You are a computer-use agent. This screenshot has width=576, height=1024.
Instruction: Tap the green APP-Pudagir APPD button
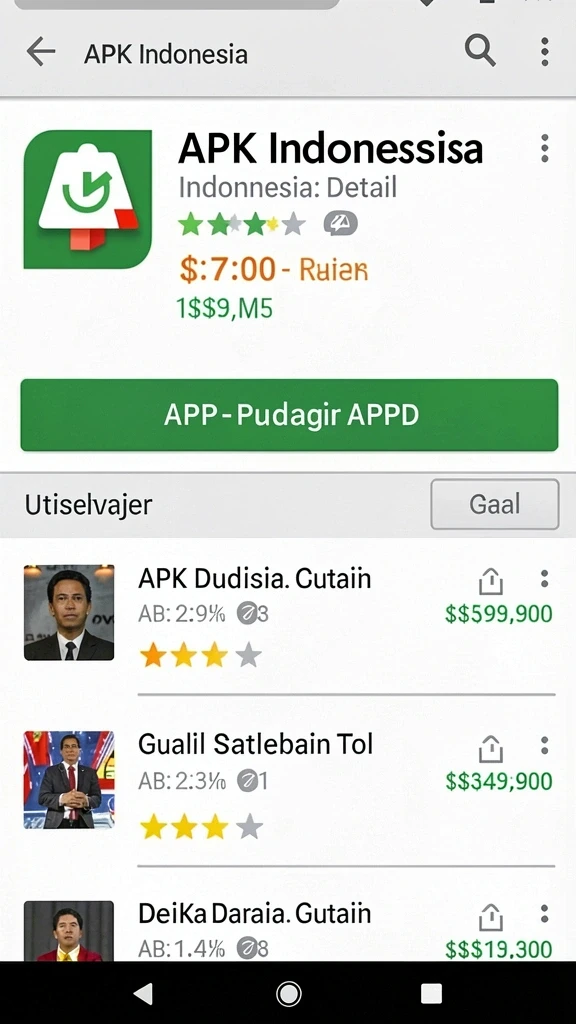[x=289, y=415]
